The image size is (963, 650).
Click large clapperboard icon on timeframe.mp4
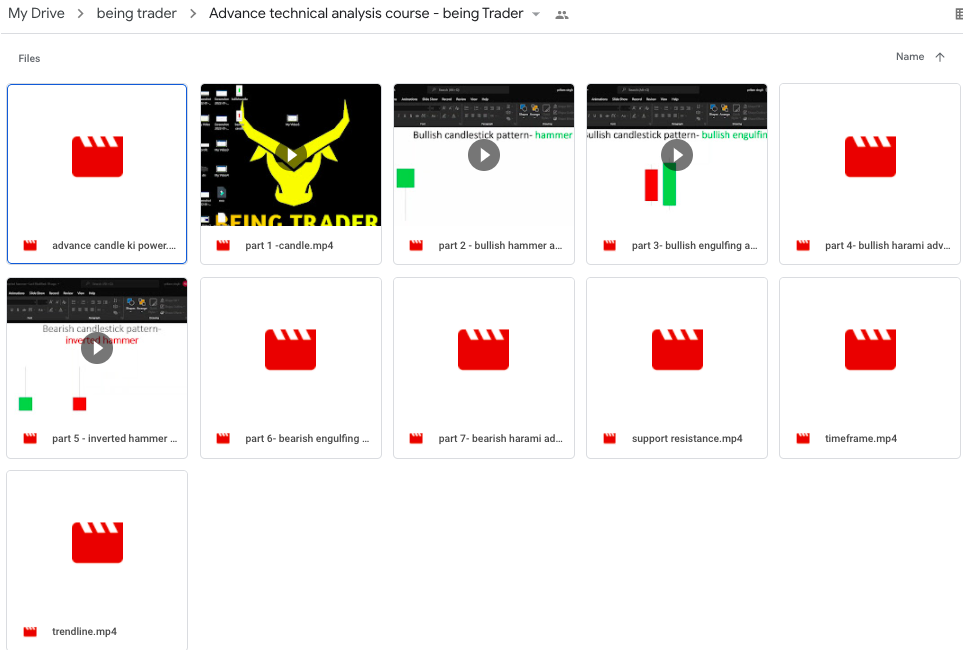(870, 349)
